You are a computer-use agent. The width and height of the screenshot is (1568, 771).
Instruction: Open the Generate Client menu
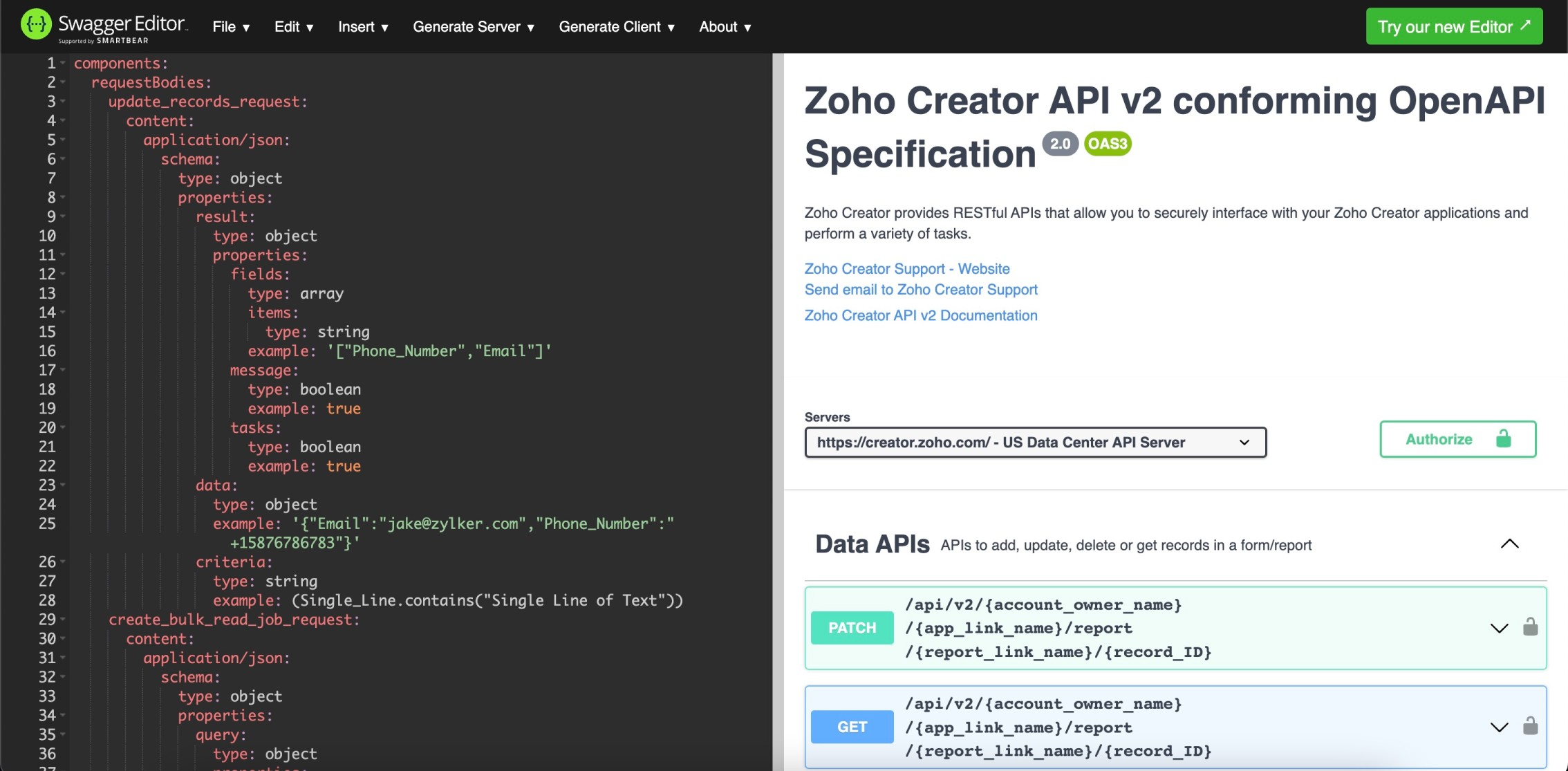click(x=617, y=27)
